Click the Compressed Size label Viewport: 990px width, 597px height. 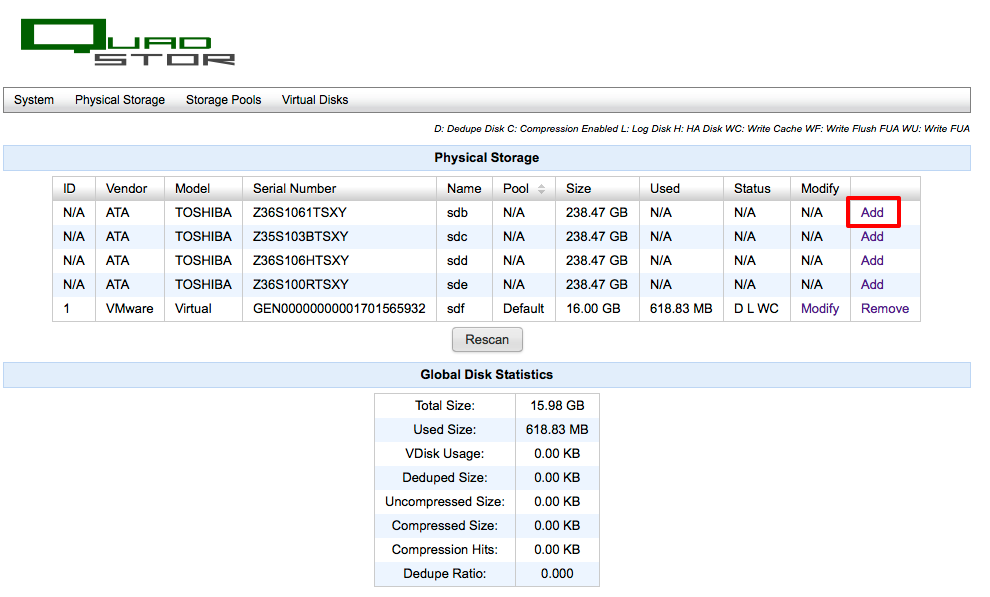(444, 526)
